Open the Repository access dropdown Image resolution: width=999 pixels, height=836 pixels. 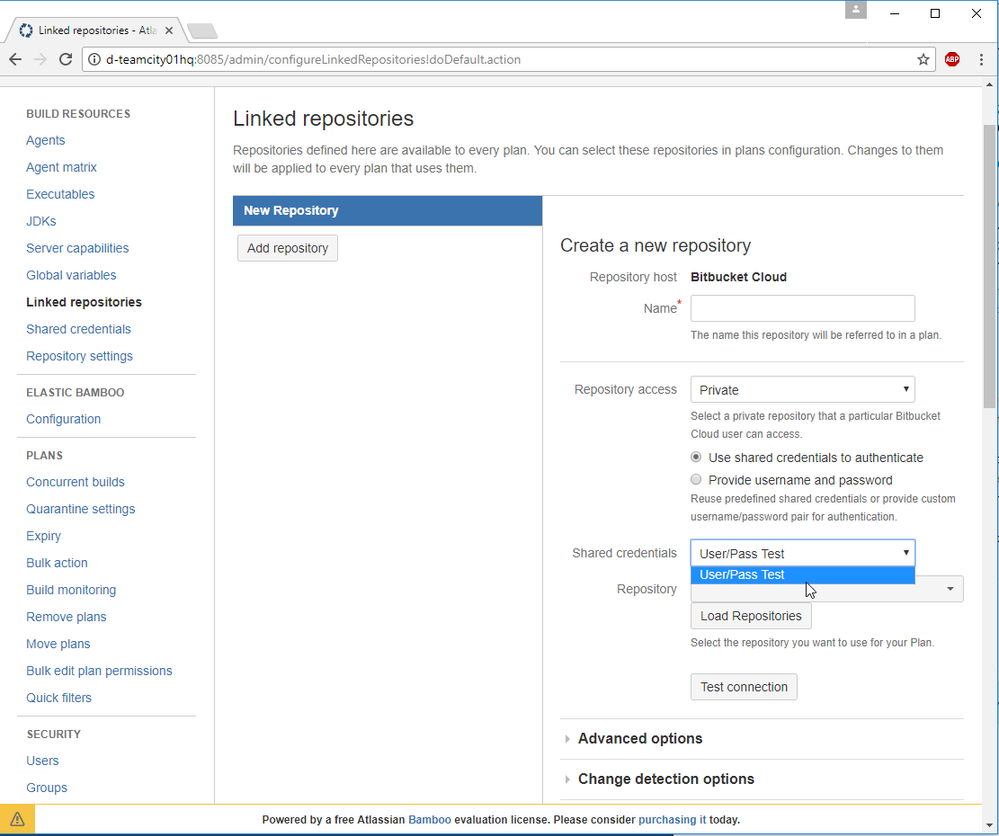click(x=802, y=389)
